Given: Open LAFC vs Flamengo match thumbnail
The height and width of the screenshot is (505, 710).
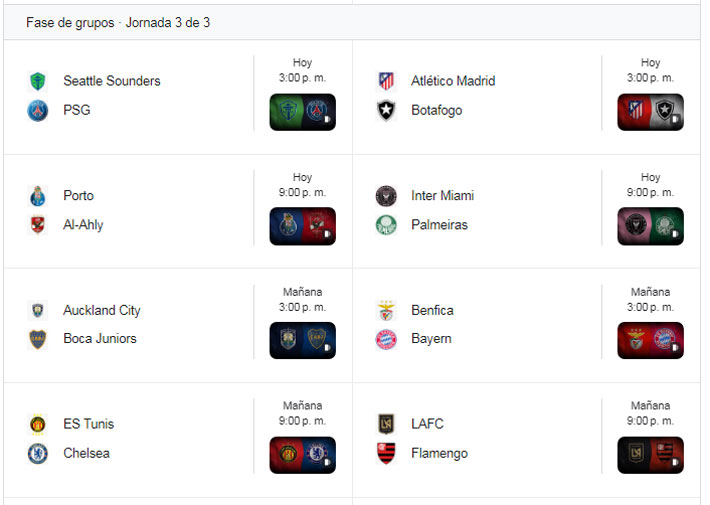Looking at the screenshot, I should tap(650, 454).
